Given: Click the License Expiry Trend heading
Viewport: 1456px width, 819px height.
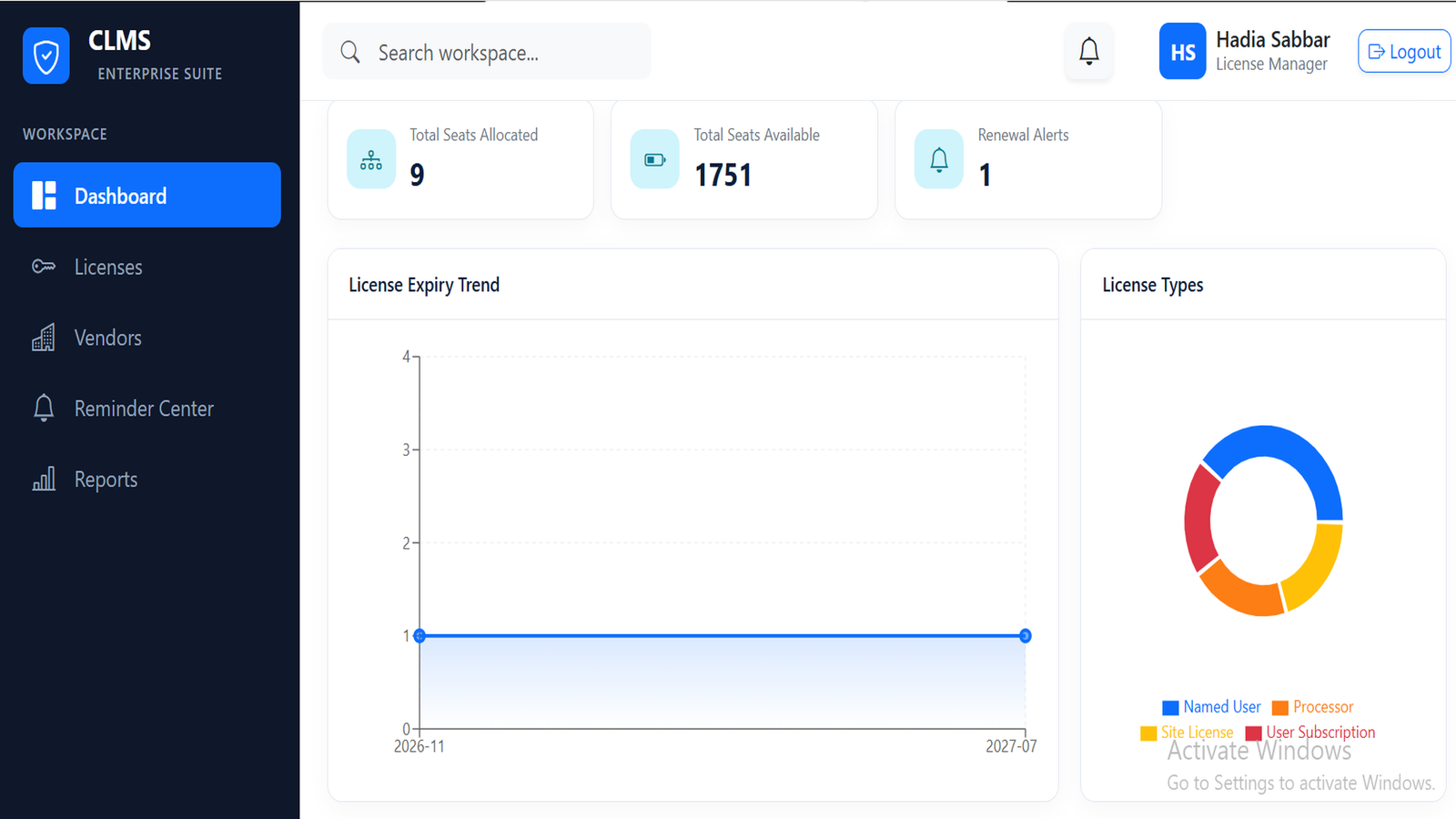Looking at the screenshot, I should (x=424, y=285).
